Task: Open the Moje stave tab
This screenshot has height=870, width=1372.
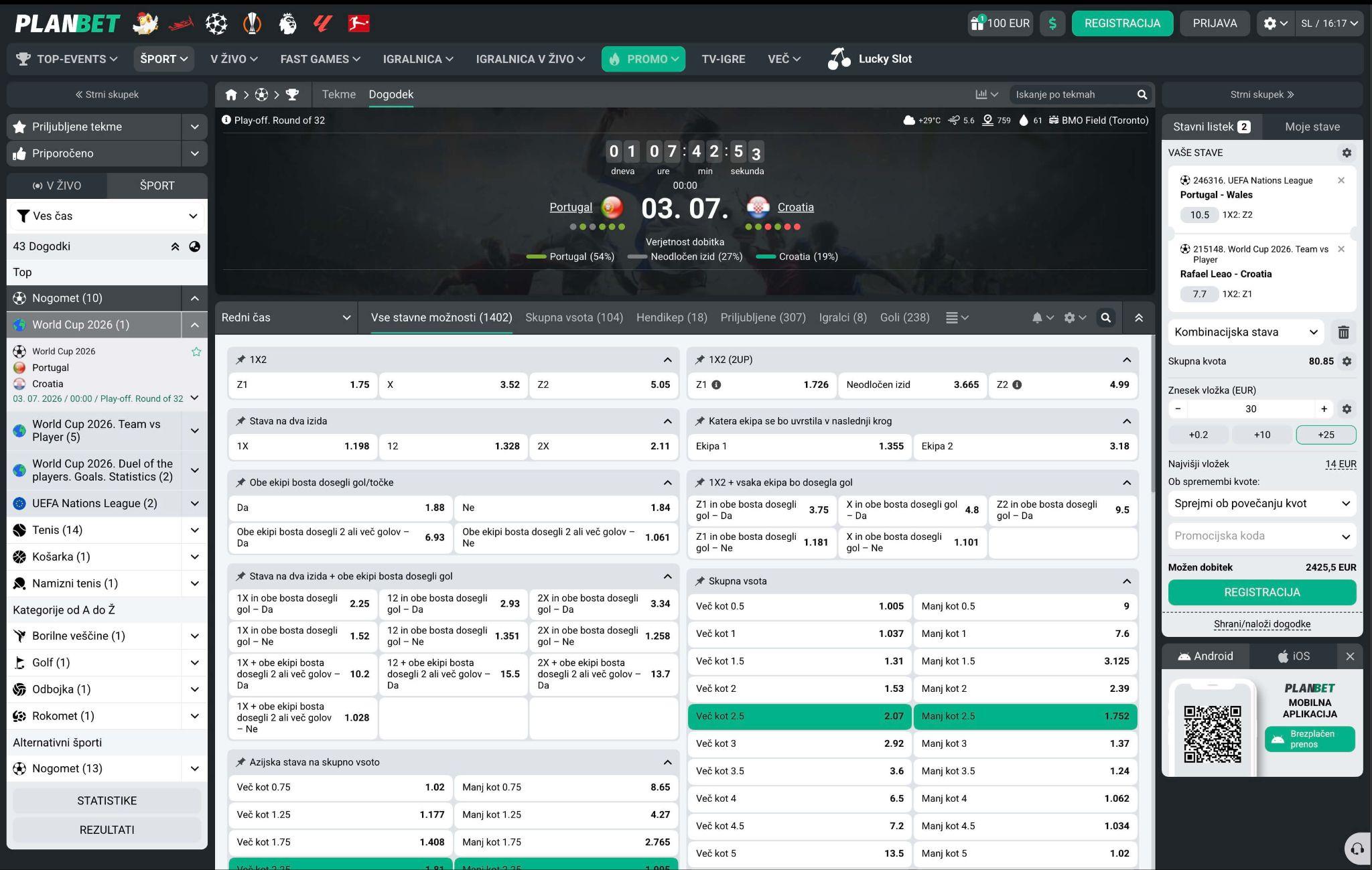Action: 1312,127
